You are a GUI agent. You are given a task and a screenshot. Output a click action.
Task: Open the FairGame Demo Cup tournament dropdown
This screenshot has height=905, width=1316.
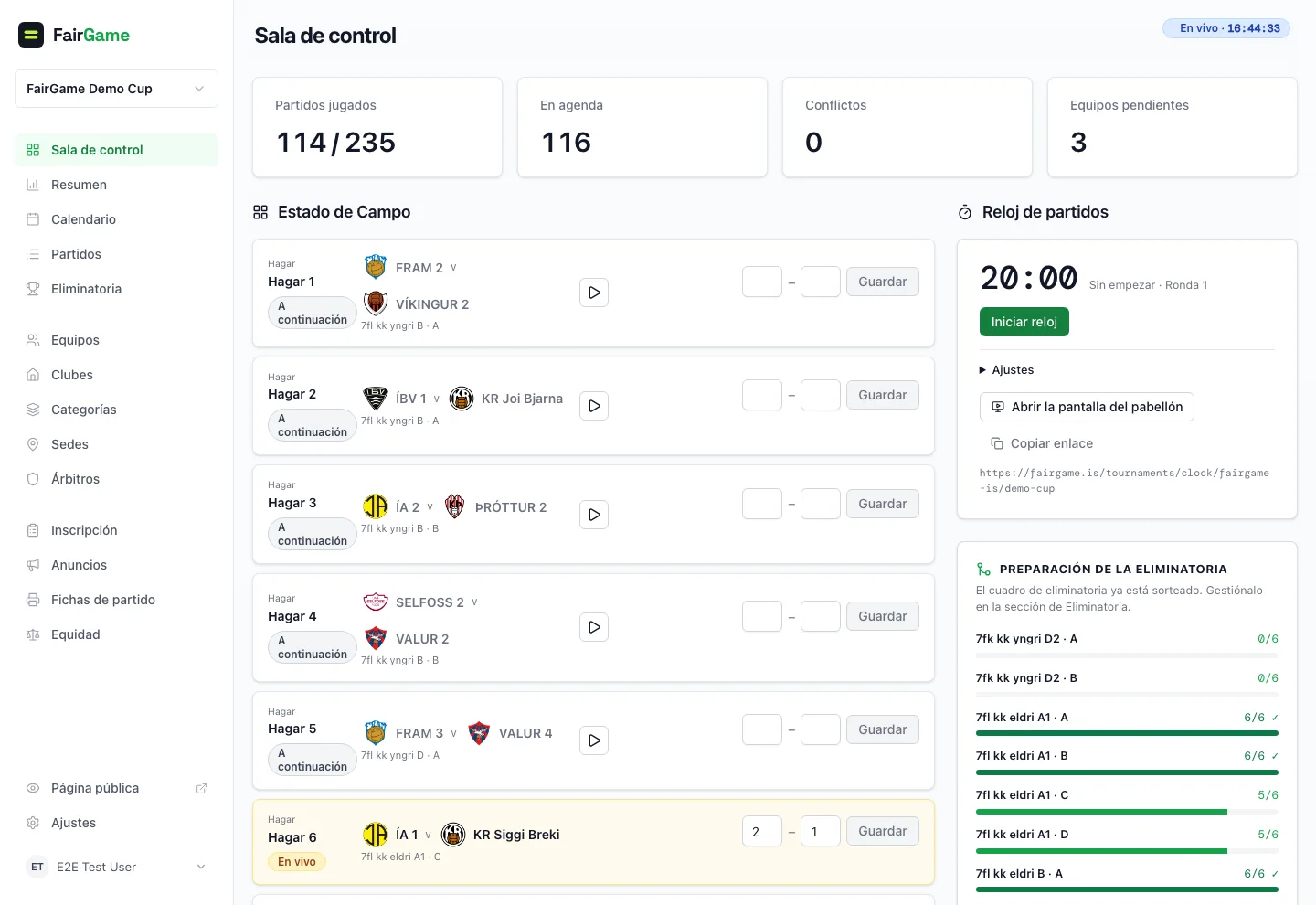click(x=116, y=89)
